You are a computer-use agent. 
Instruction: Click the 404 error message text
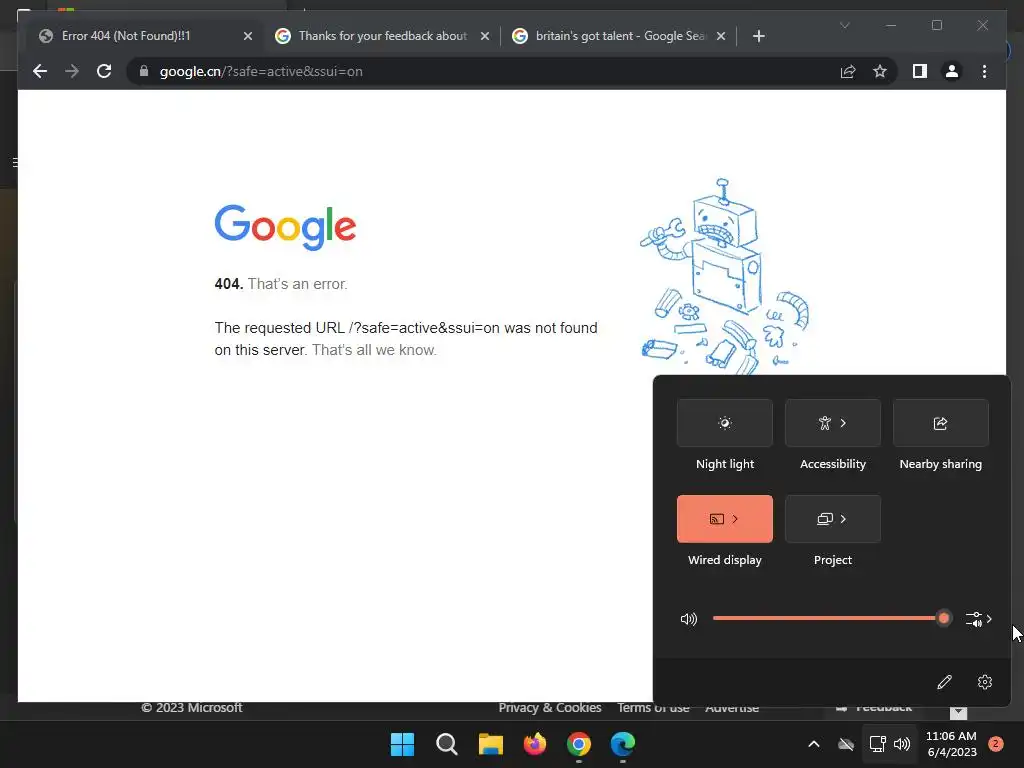tap(281, 284)
